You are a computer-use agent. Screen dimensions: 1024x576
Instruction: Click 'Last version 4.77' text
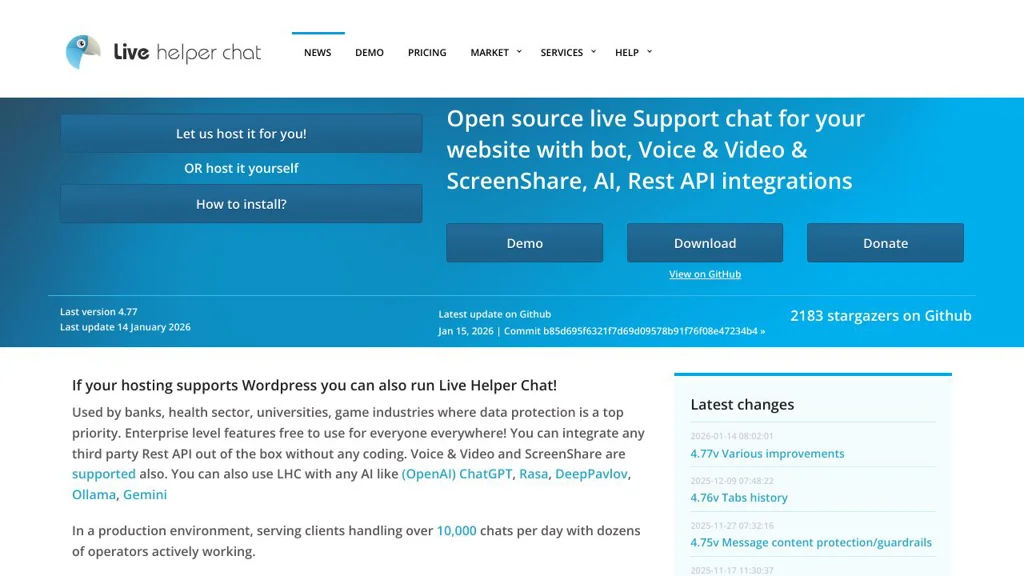[x=99, y=312]
